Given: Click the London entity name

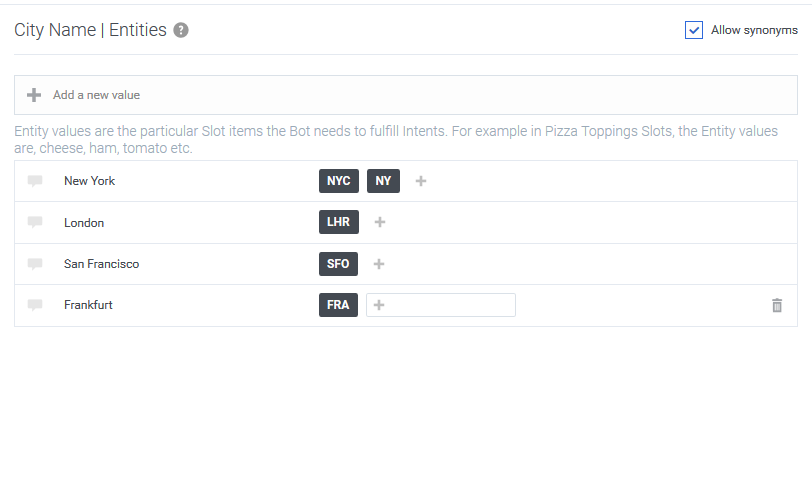Looking at the screenshot, I should click(x=84, y=223).
